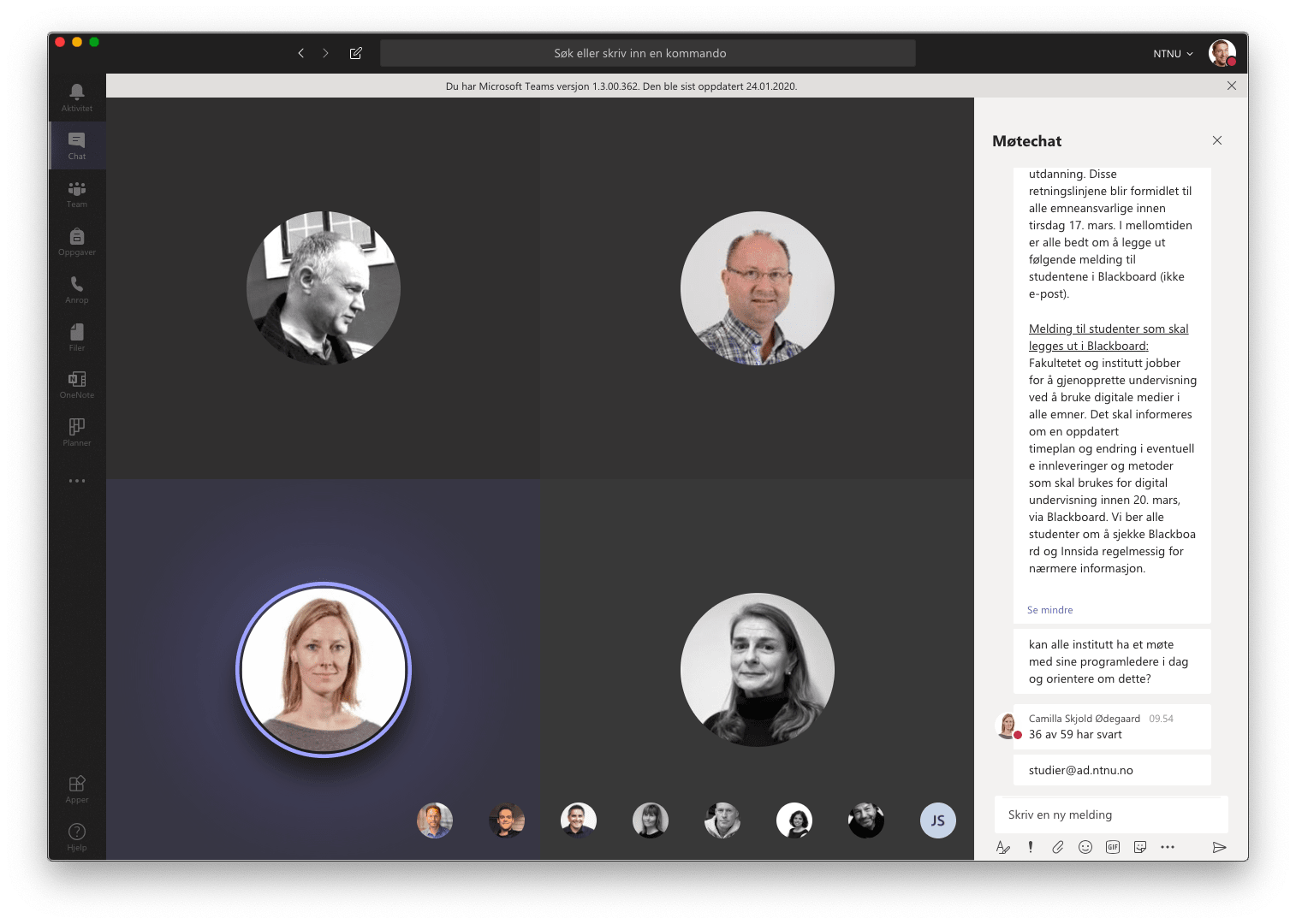Attach a file with paperclip icon
The height and width of the screenshot is (924, 1296).
pyautogui.click(x=1058, y=847)
